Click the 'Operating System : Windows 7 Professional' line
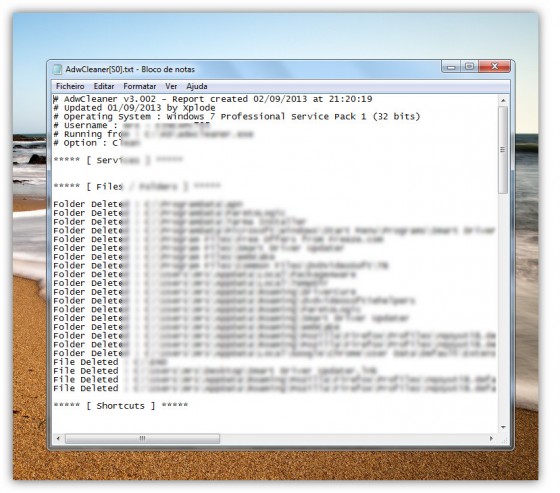The image size is (560, 493). [237, 116]
